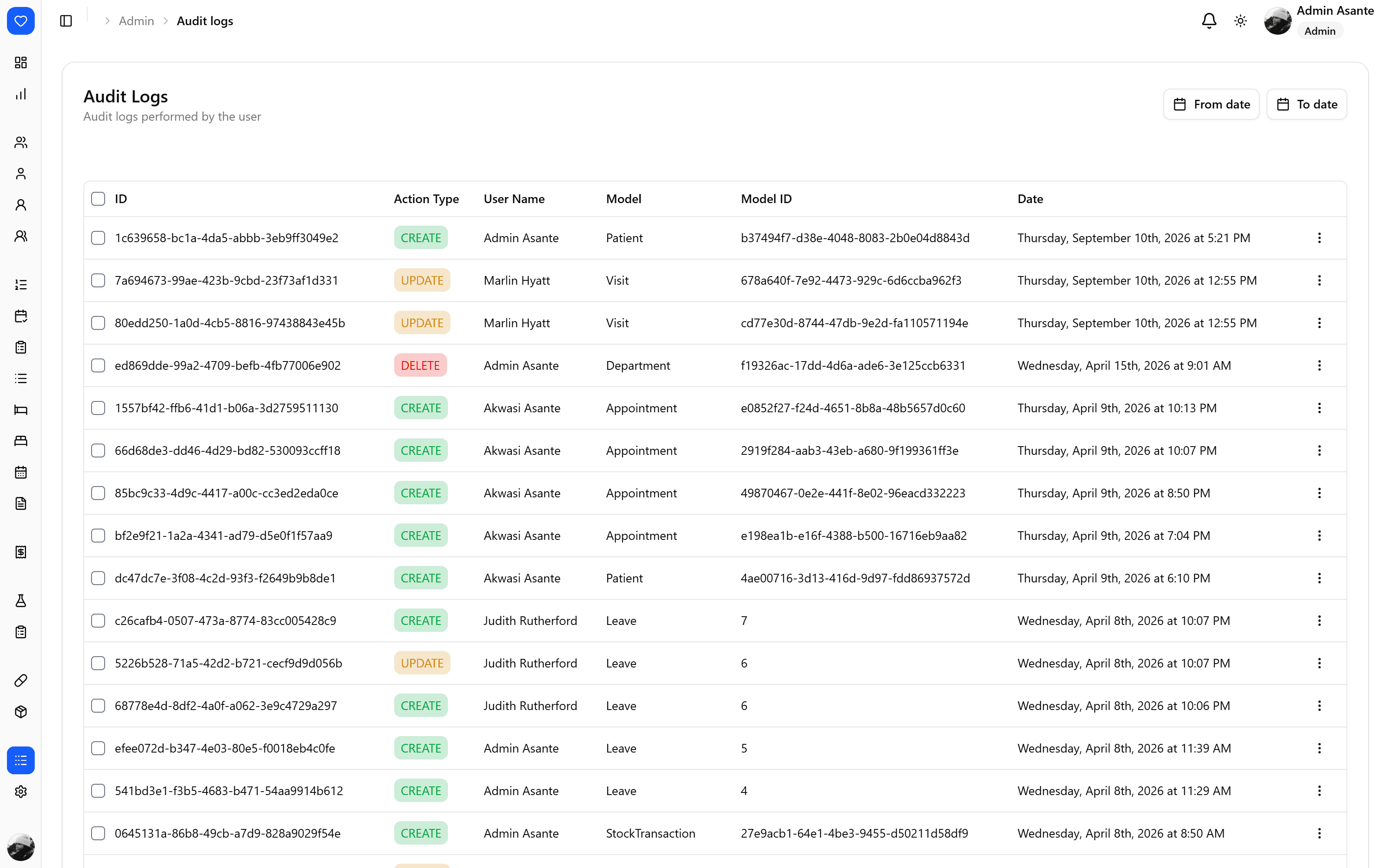Viewport: 1389px width, 868px height.
Task: Select the row 80edd250-1a0d checkbox
Action: click(x=98, y=323)
